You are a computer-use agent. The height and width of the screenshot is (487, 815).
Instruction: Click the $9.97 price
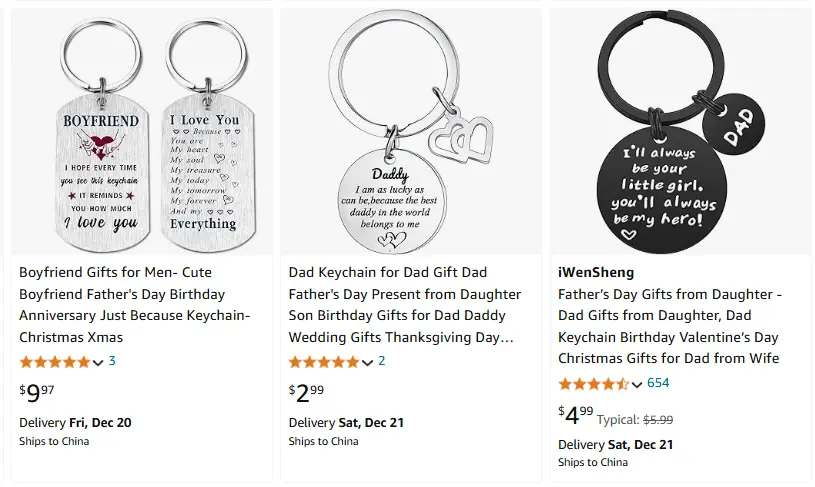click(x=37, y=393)
